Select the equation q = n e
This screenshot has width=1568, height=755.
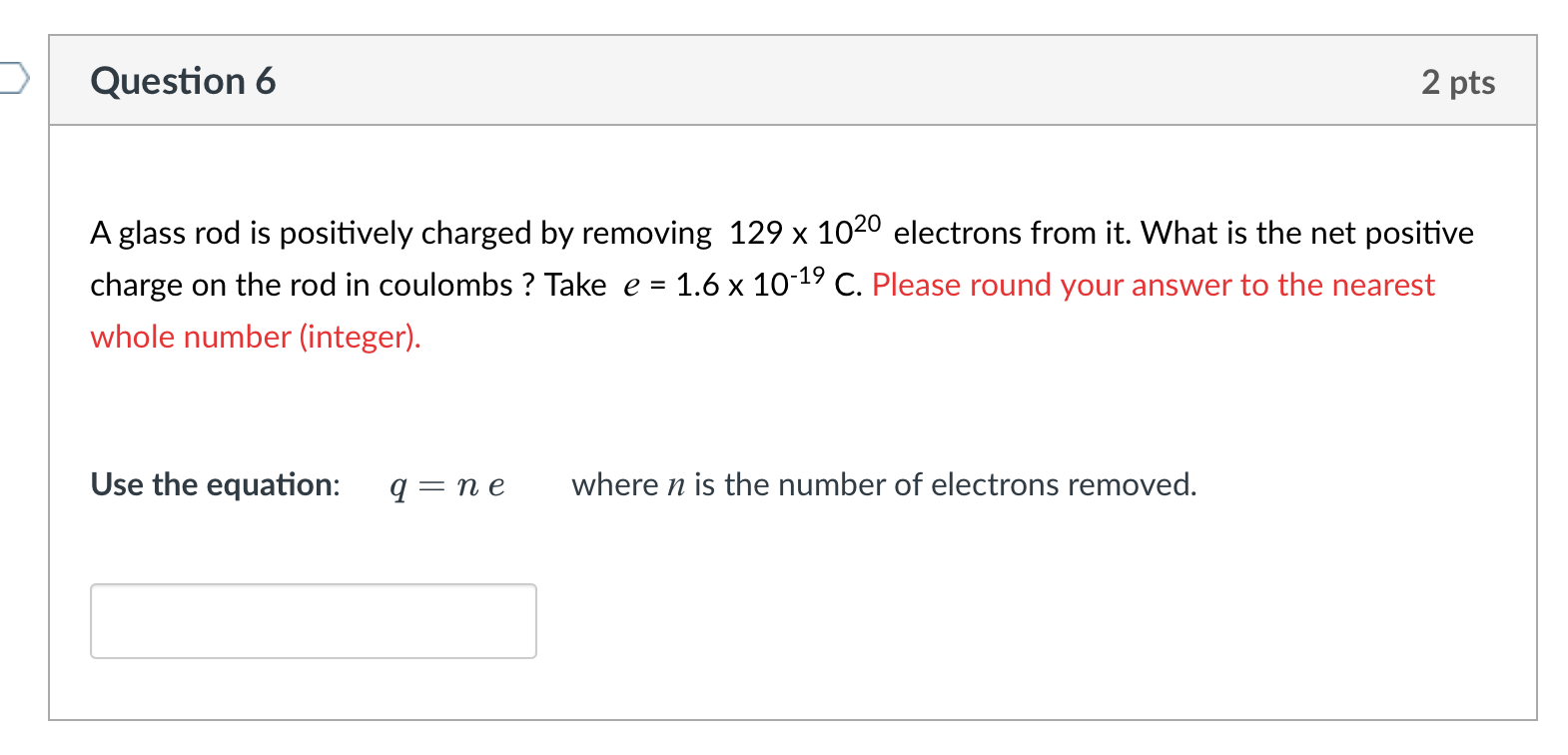[446, 485]
